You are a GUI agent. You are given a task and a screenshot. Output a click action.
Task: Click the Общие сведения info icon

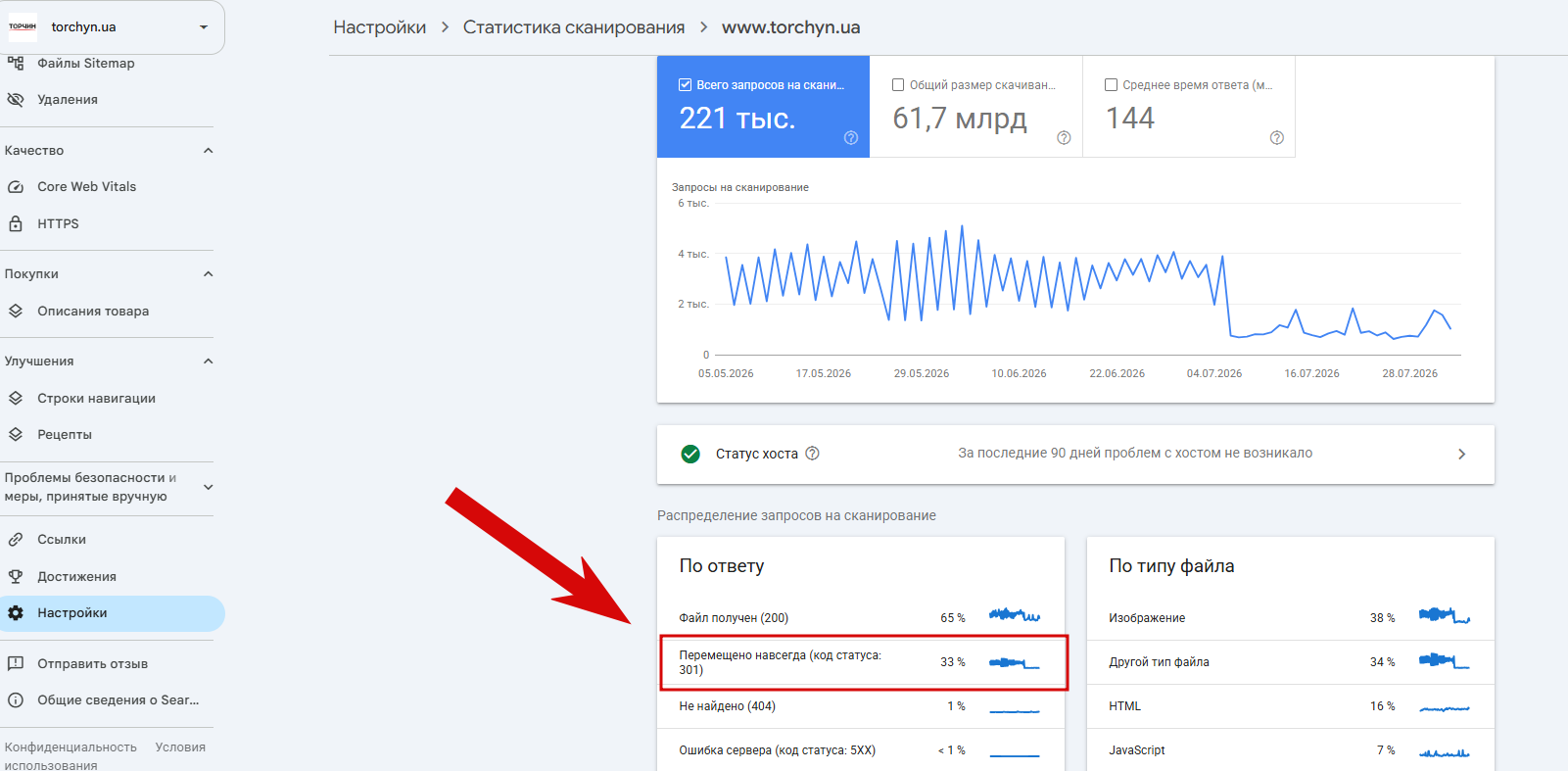coord(16,700)
